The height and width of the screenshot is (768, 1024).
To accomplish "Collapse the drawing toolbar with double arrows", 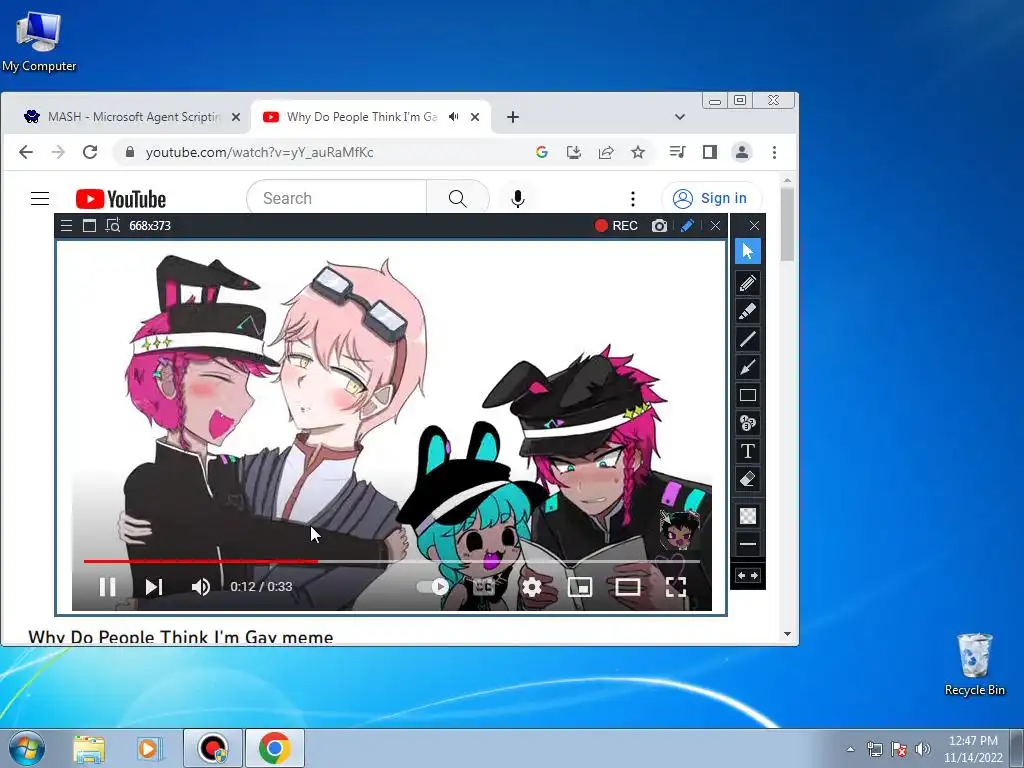I will [748, 575].
